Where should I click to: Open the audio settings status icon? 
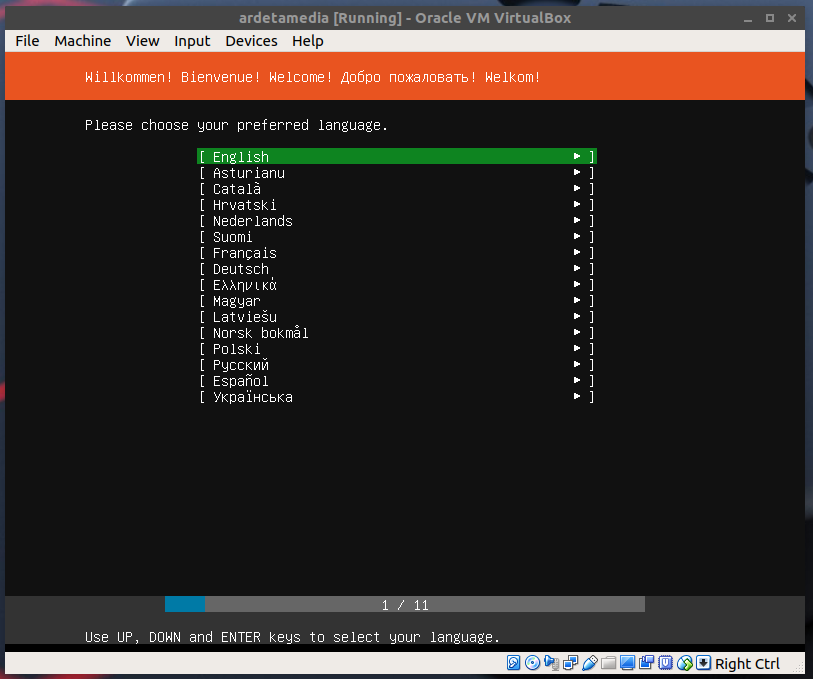[x=551, y=663]
